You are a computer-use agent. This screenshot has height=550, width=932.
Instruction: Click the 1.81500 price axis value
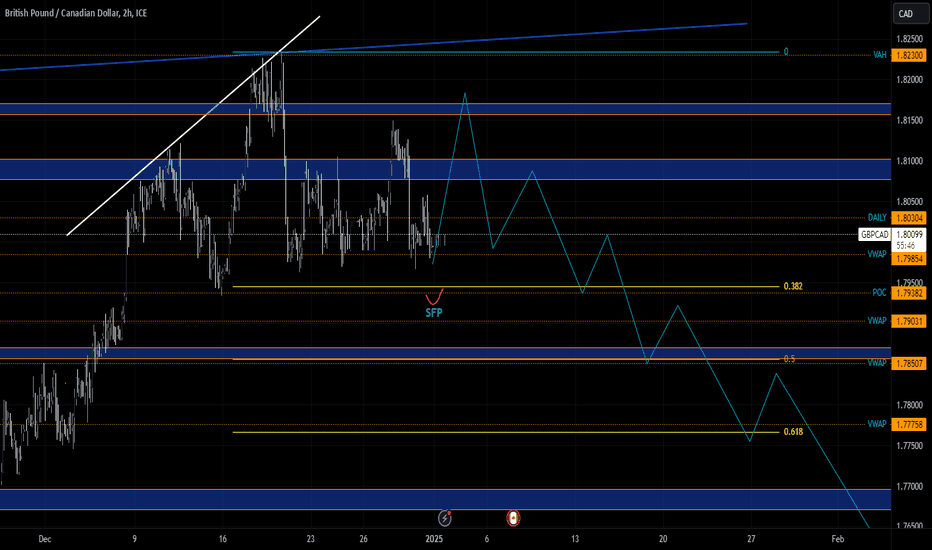[x=909, y=120]
